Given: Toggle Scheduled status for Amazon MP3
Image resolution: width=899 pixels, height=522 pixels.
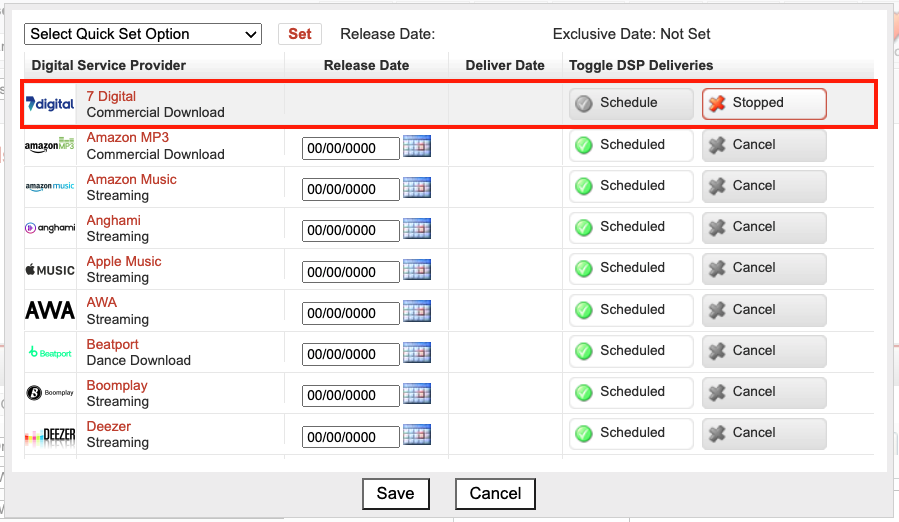Looking at the screenshot, I should coord(631,145).
